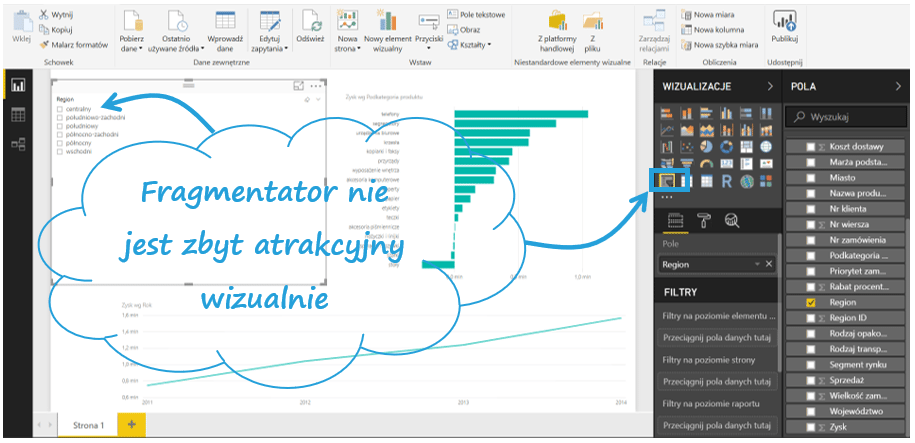Switch to the Data view in left sidebar
Image resolution: width=915 pixels, height=443 pixels.
[x=17, y=115]
